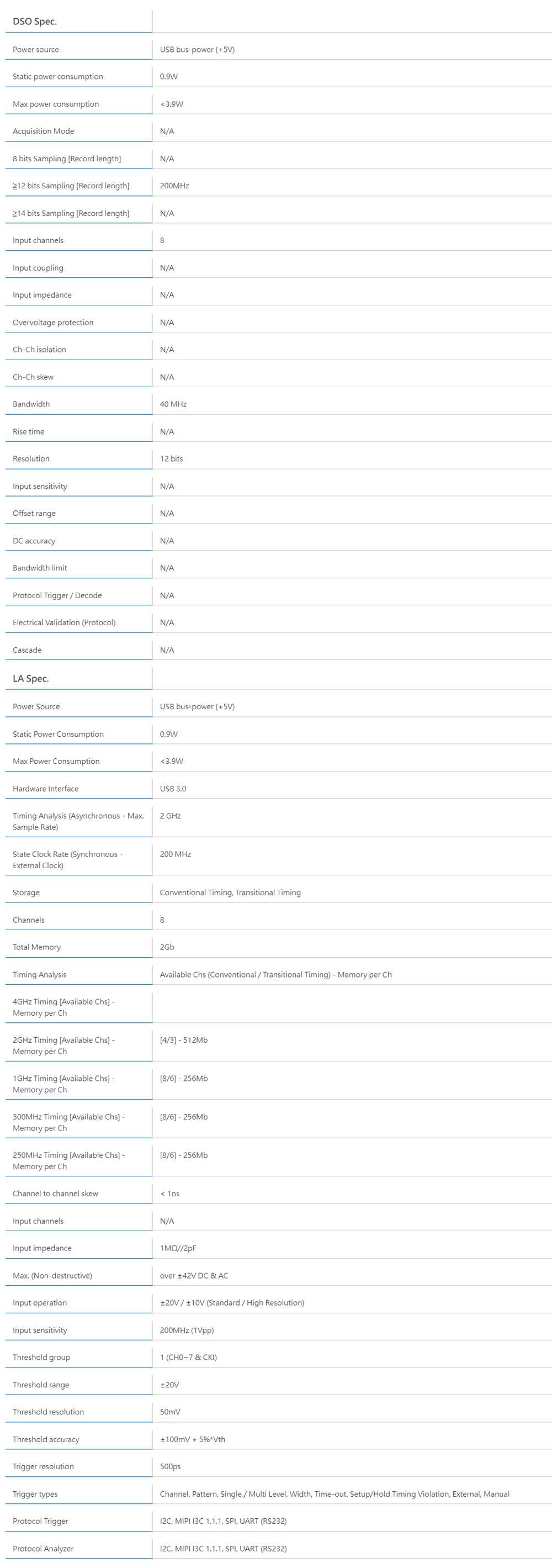Click the Overvoltage protection label
Screen dimensions: 552x1568
53,323
